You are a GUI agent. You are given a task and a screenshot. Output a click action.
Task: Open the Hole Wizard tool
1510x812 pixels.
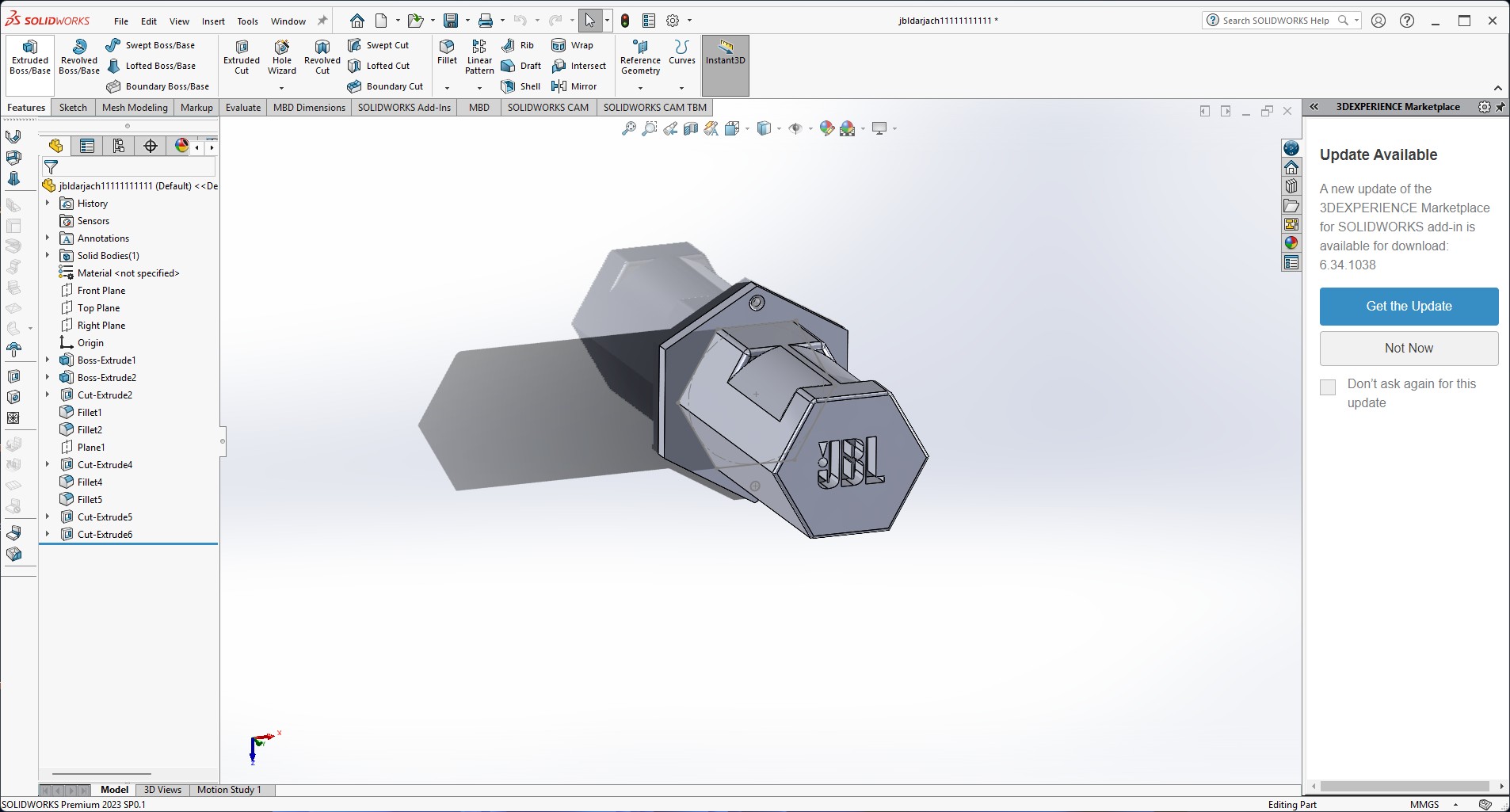pyautogui.click(x=282, y=58)
